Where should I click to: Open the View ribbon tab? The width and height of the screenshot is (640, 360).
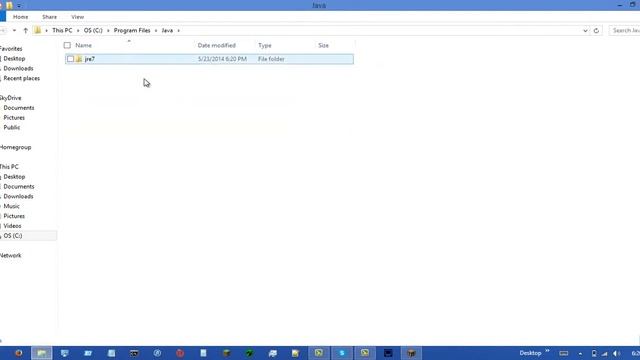coord(77,17)
